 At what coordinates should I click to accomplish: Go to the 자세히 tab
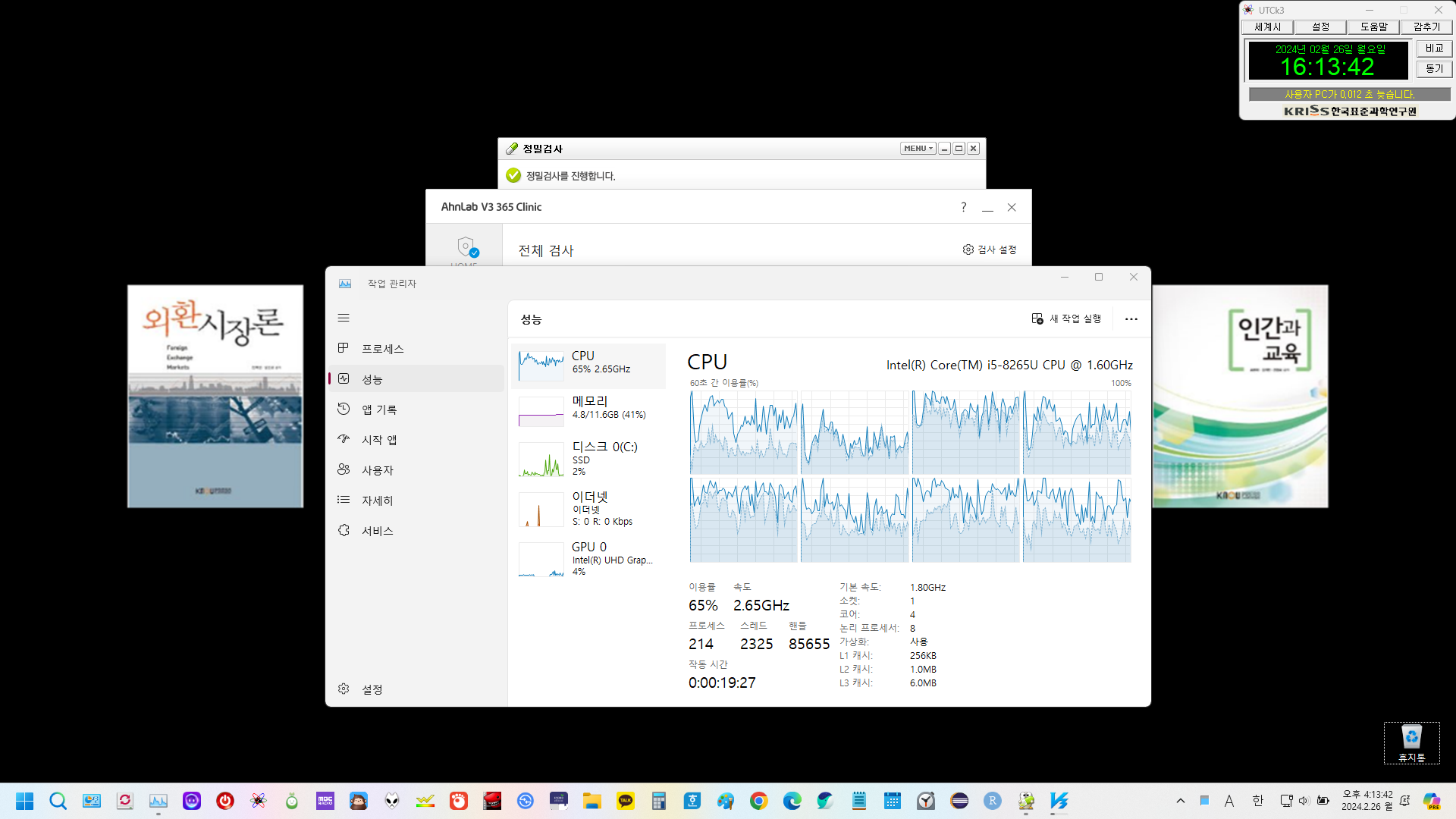[416, 500]
